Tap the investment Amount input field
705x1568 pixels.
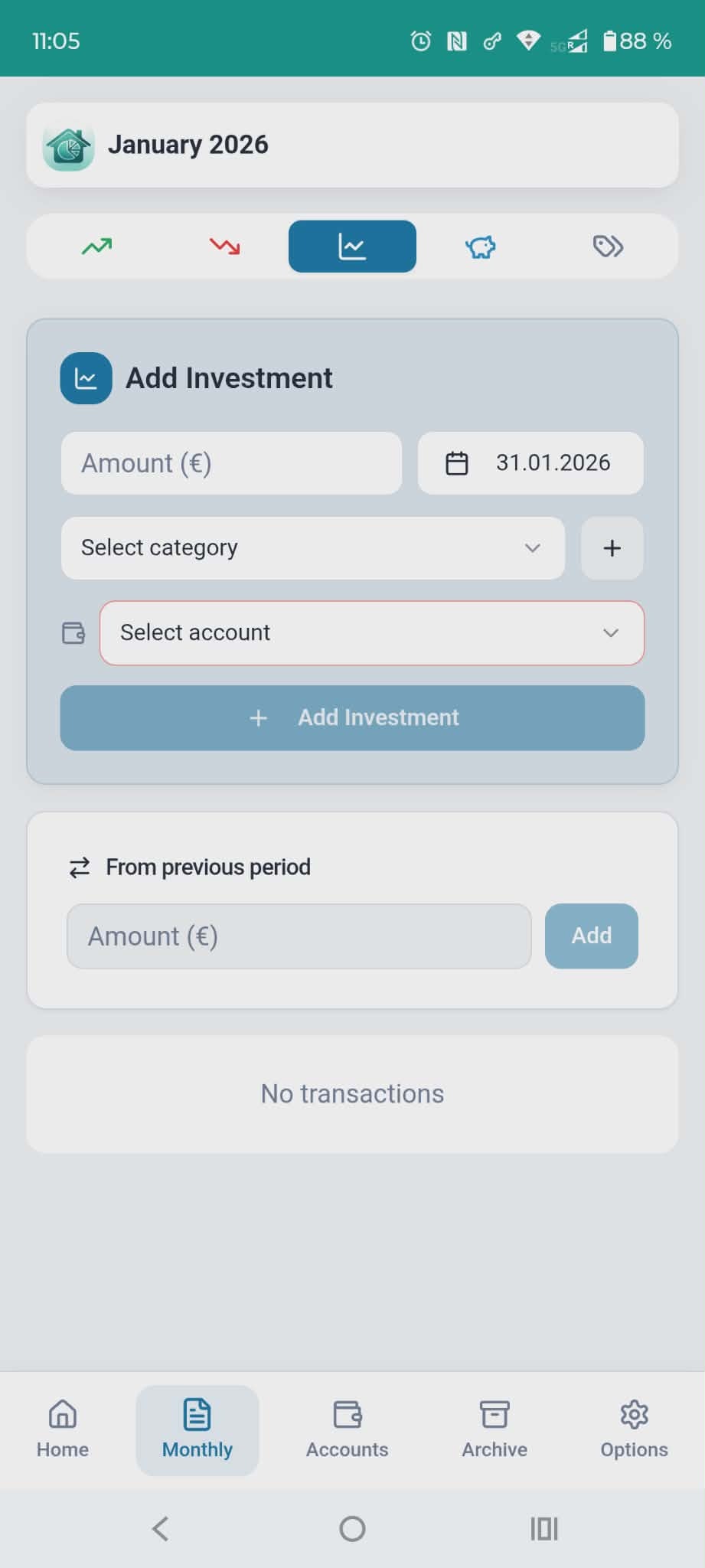(x=230, y=462)
